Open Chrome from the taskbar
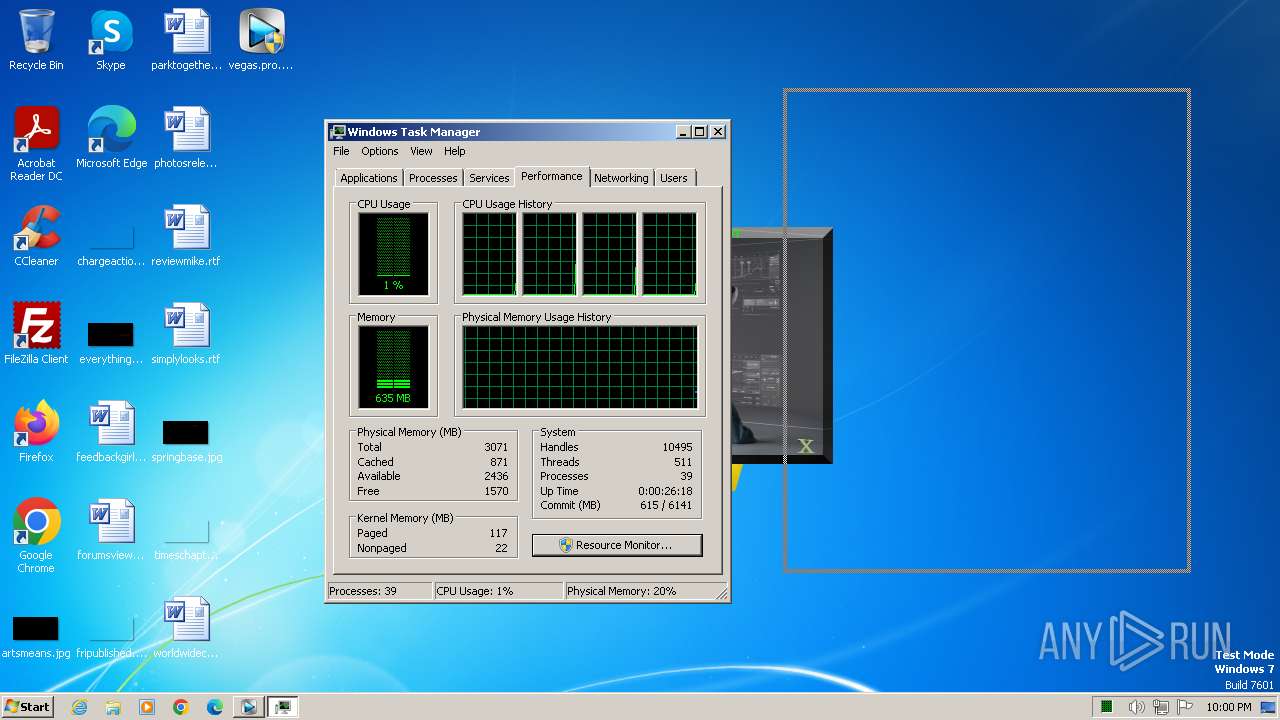The height and width of the screenshot is (720, 1280). [181, 707]
